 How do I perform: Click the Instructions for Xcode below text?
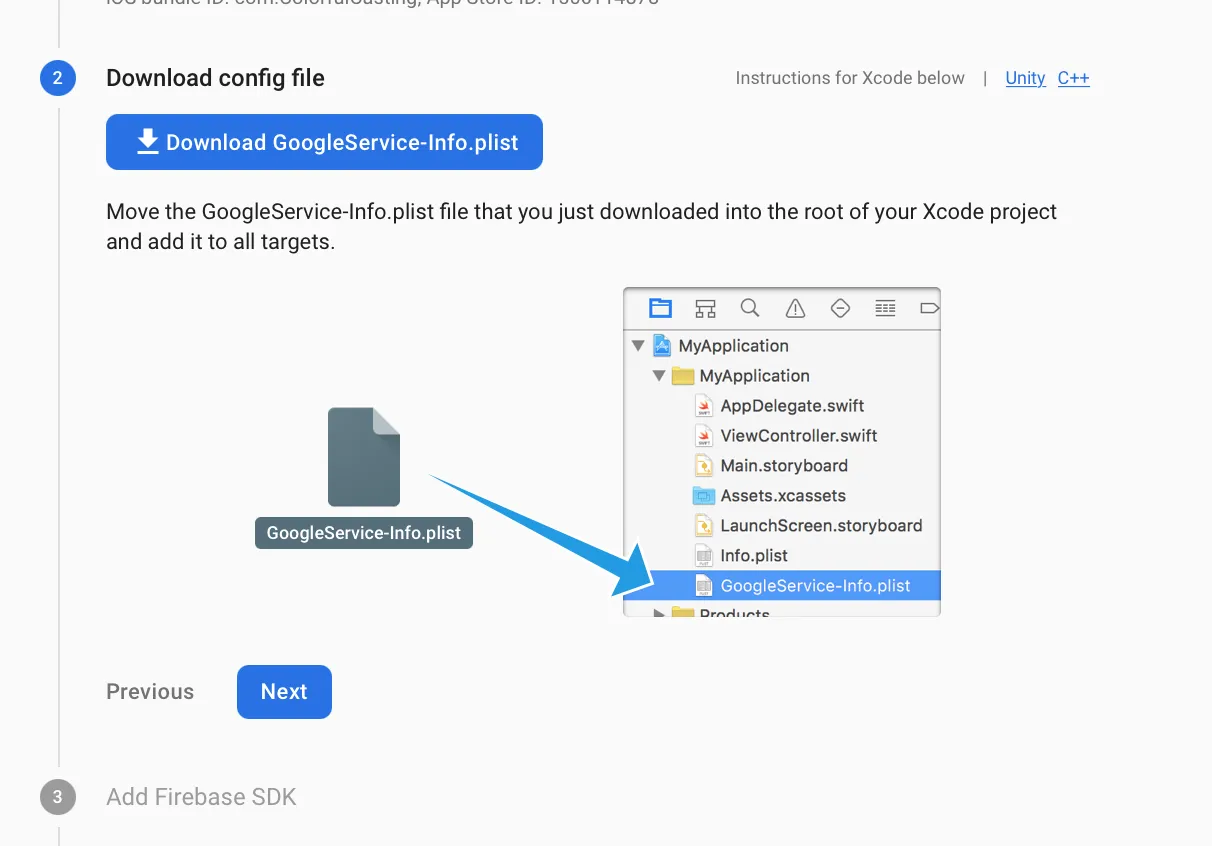pyautogui.click(x=850, y=78)
